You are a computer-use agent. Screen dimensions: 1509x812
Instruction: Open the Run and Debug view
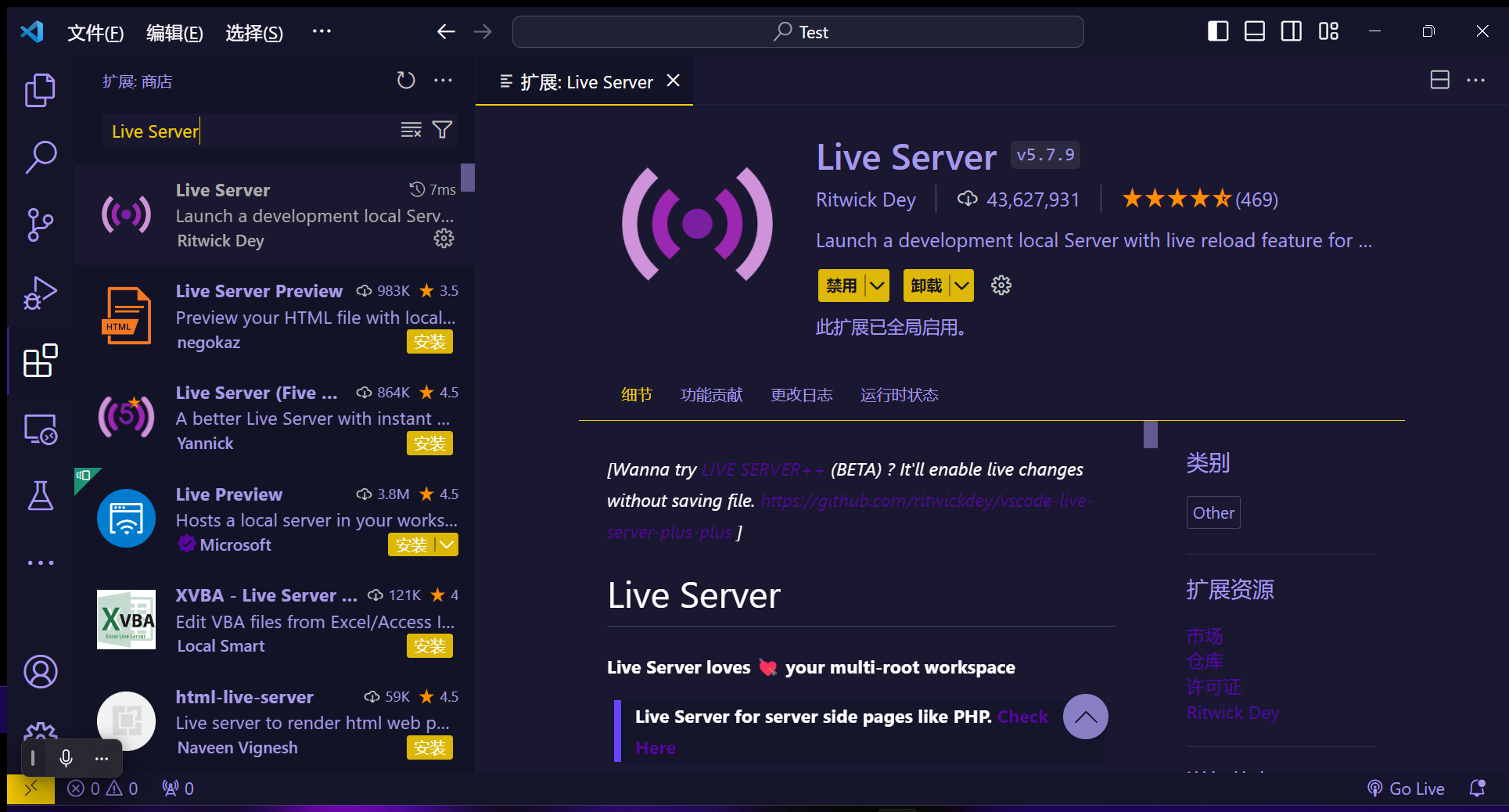tap(40, 293)
